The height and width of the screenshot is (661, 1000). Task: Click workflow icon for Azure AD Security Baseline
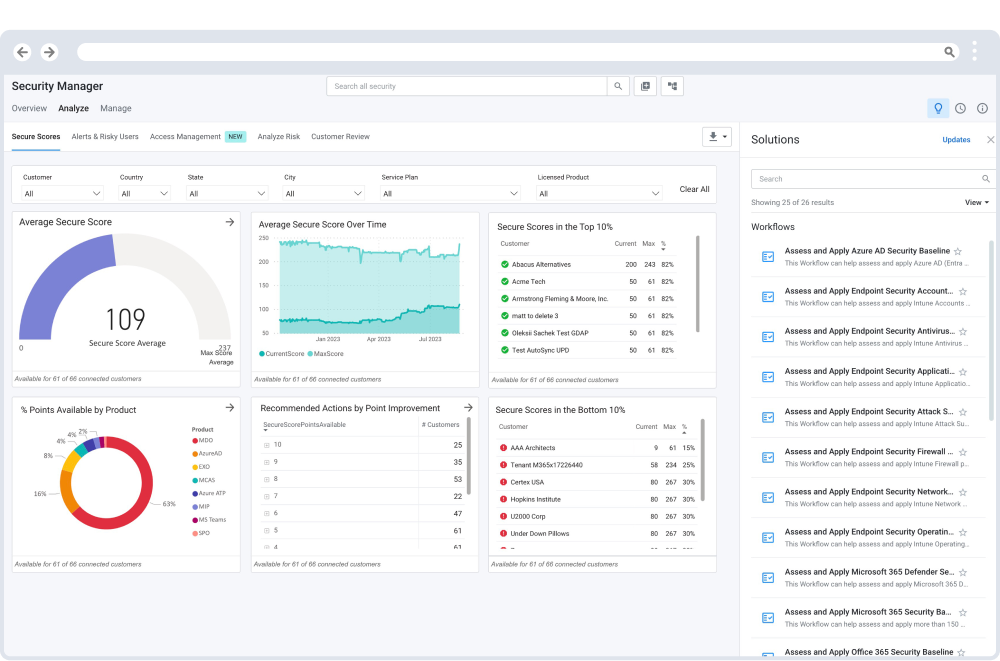[x=768, y=256]
